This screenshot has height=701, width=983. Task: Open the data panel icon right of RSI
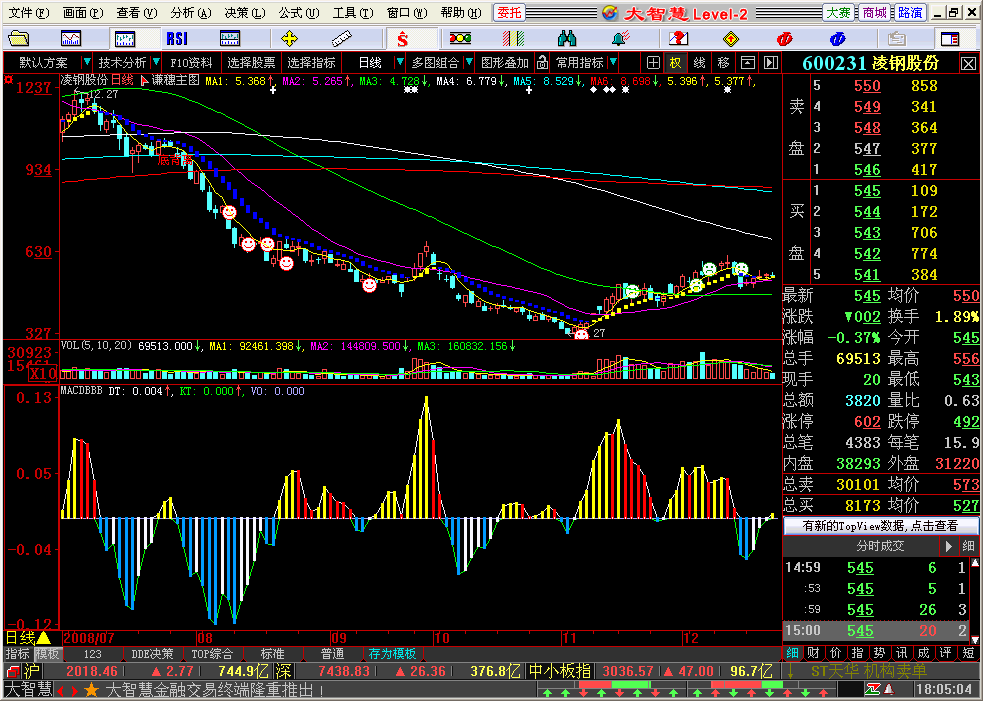pos(230,39)
